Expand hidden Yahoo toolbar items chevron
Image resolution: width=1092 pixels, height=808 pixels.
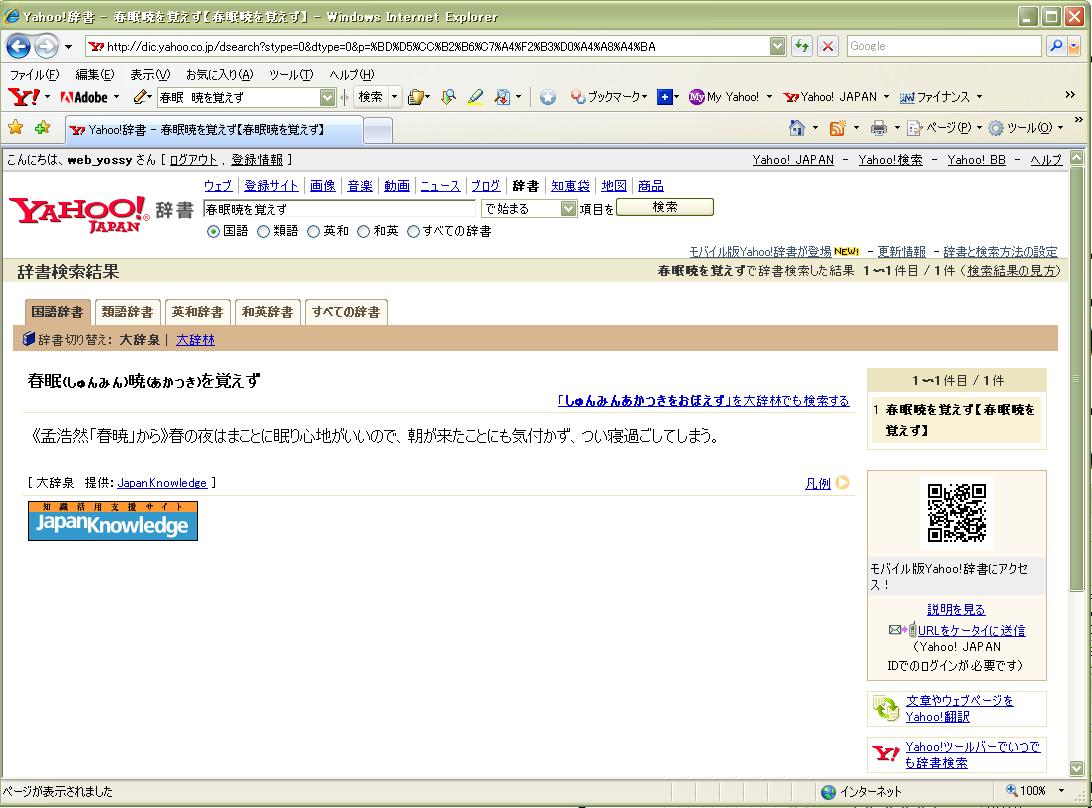click(x=1070, y=95)
